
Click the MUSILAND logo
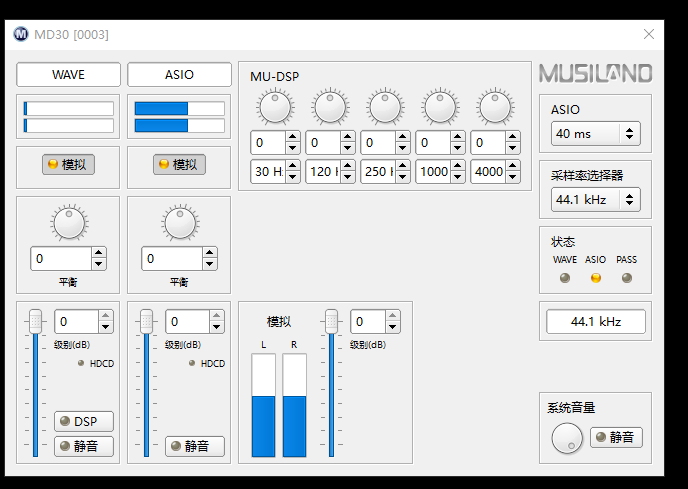(x=595, y=74)
